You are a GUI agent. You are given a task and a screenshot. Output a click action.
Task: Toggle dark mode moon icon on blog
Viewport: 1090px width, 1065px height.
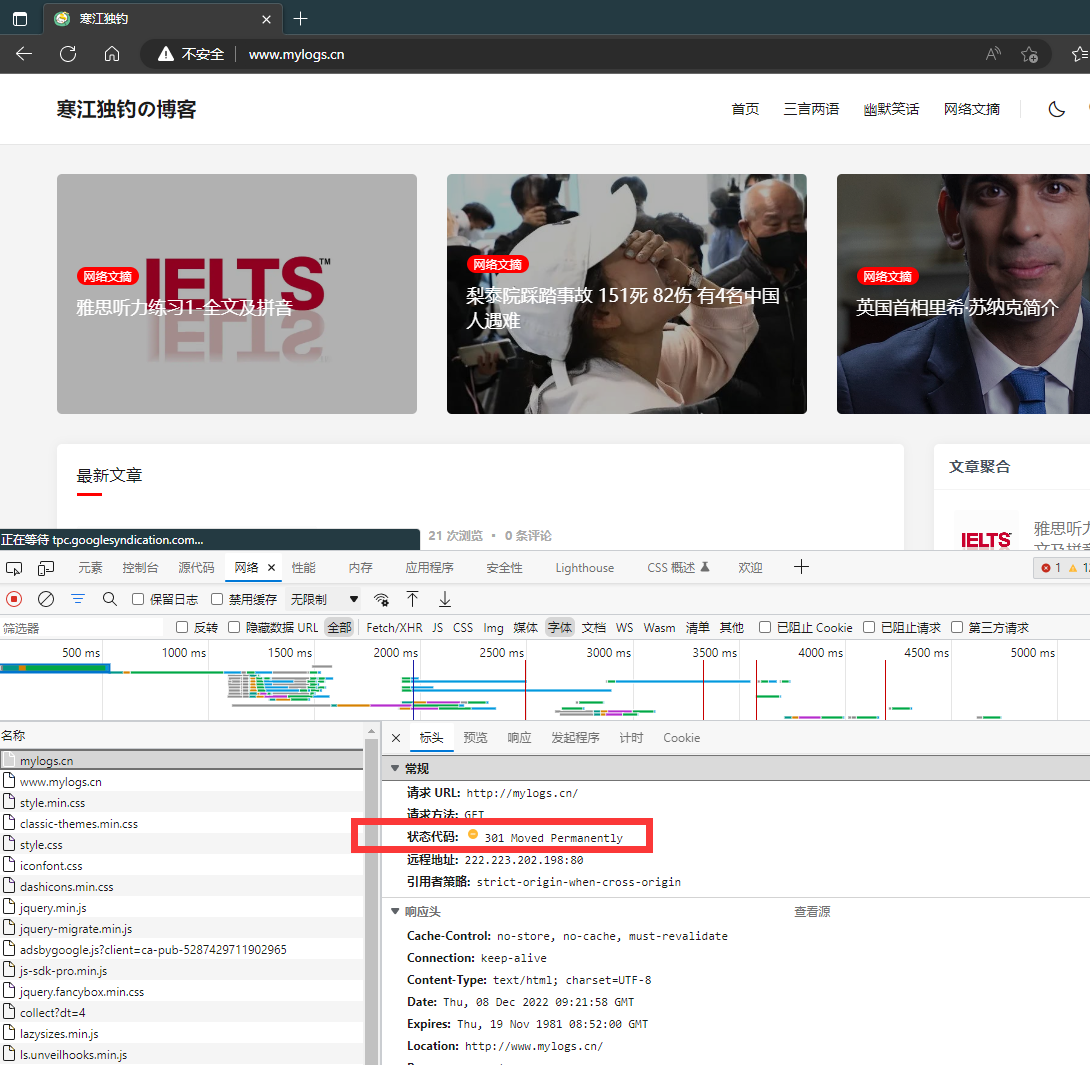coord(1057,109)
